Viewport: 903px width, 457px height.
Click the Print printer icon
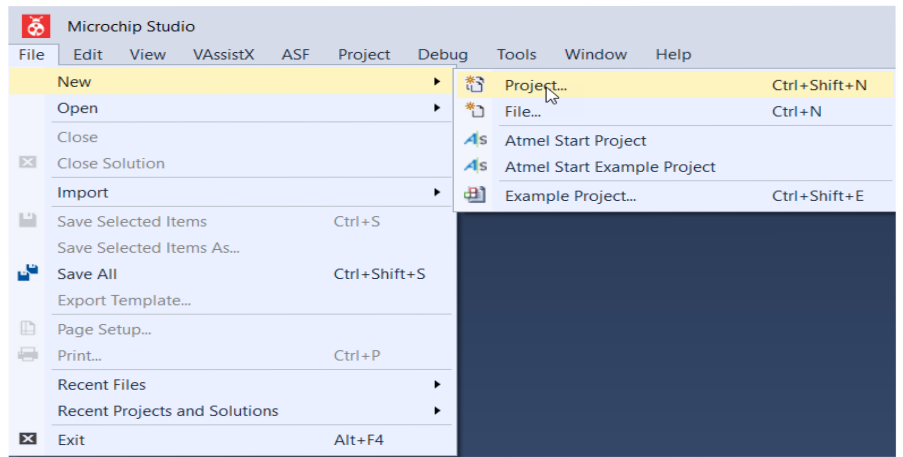click(x=28, y=355)
